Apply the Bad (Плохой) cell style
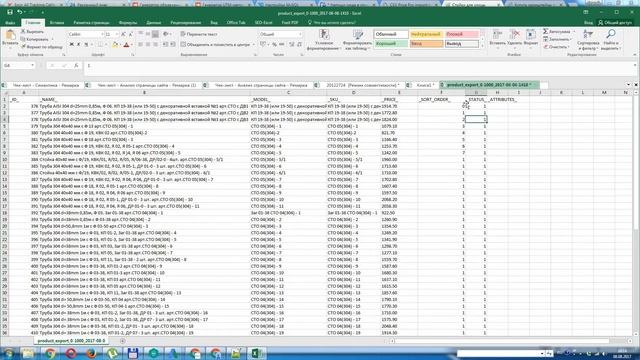The height and width of the screenshot is (360, 640). pyautogui.click(x=462, y=34)
